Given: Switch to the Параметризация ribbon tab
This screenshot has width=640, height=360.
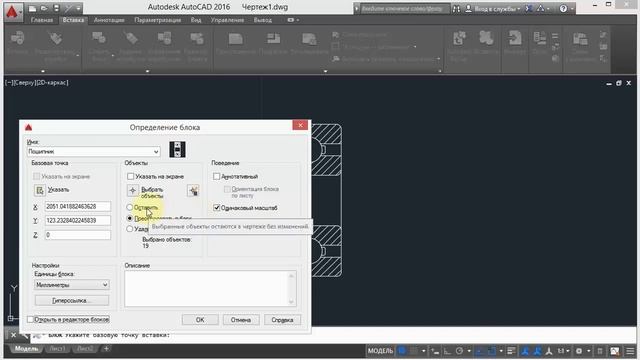Looking at the screenshot, I should pos(158,20).
